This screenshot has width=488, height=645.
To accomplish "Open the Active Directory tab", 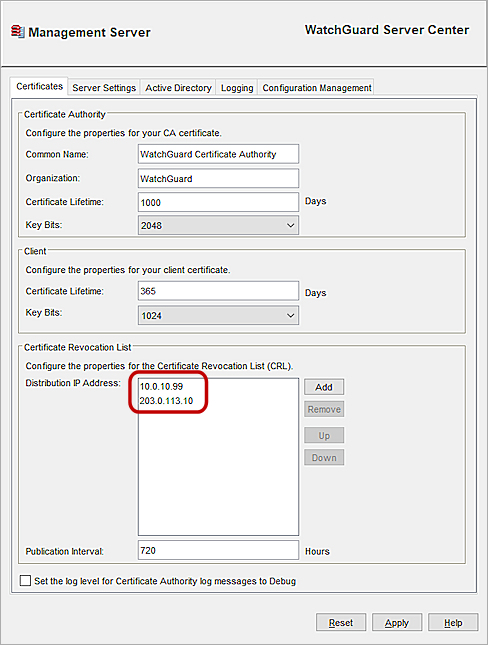I will 178,88.
